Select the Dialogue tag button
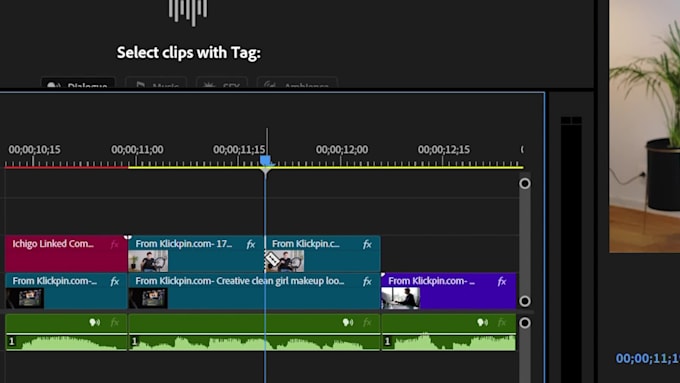 tap(78, 83)
